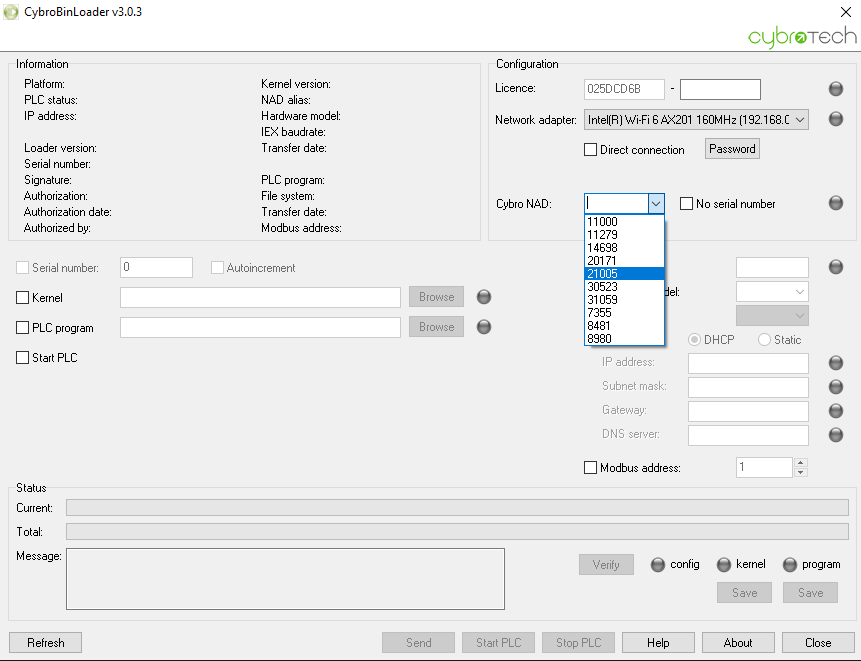Click the status indicator next to Licence
861x661 pixels.
[835, 89]
